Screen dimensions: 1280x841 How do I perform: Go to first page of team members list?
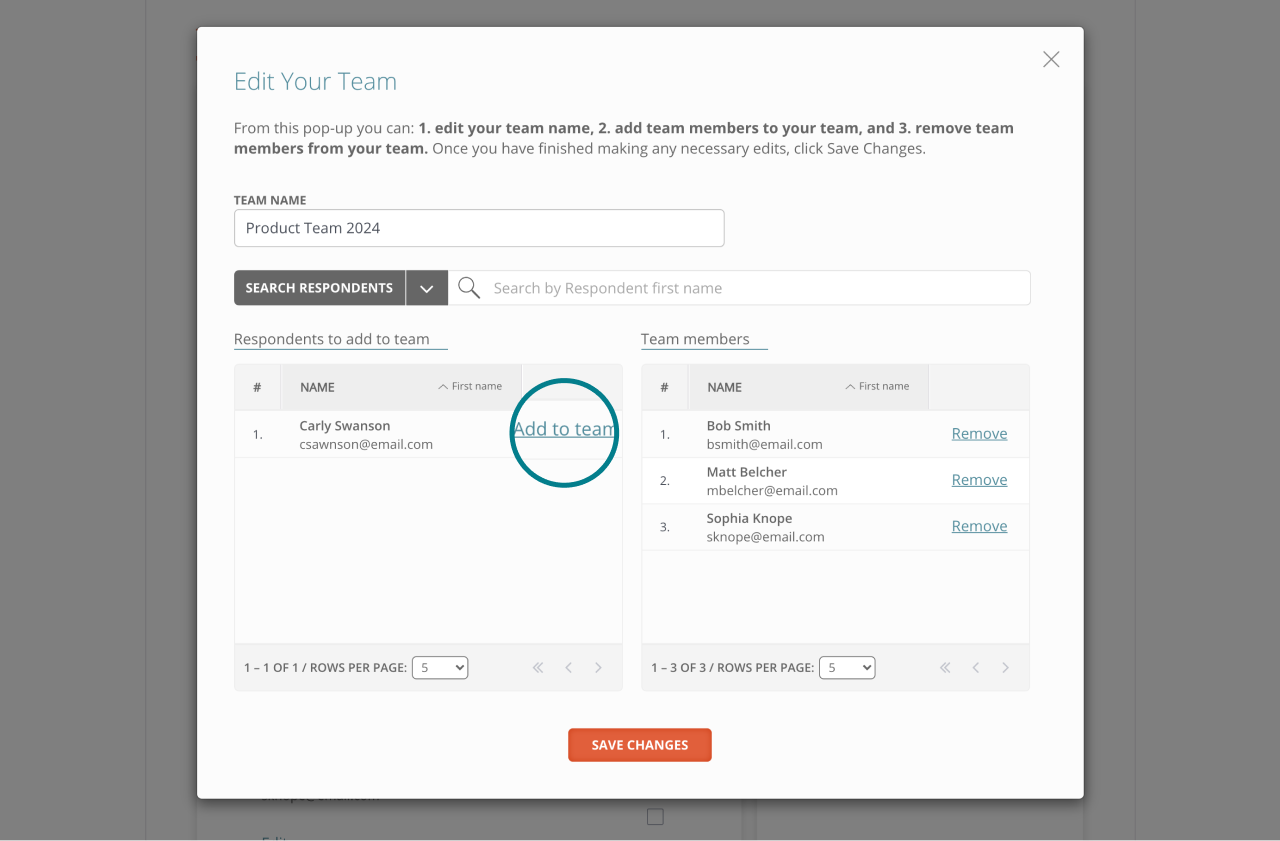tap(945, 668)
